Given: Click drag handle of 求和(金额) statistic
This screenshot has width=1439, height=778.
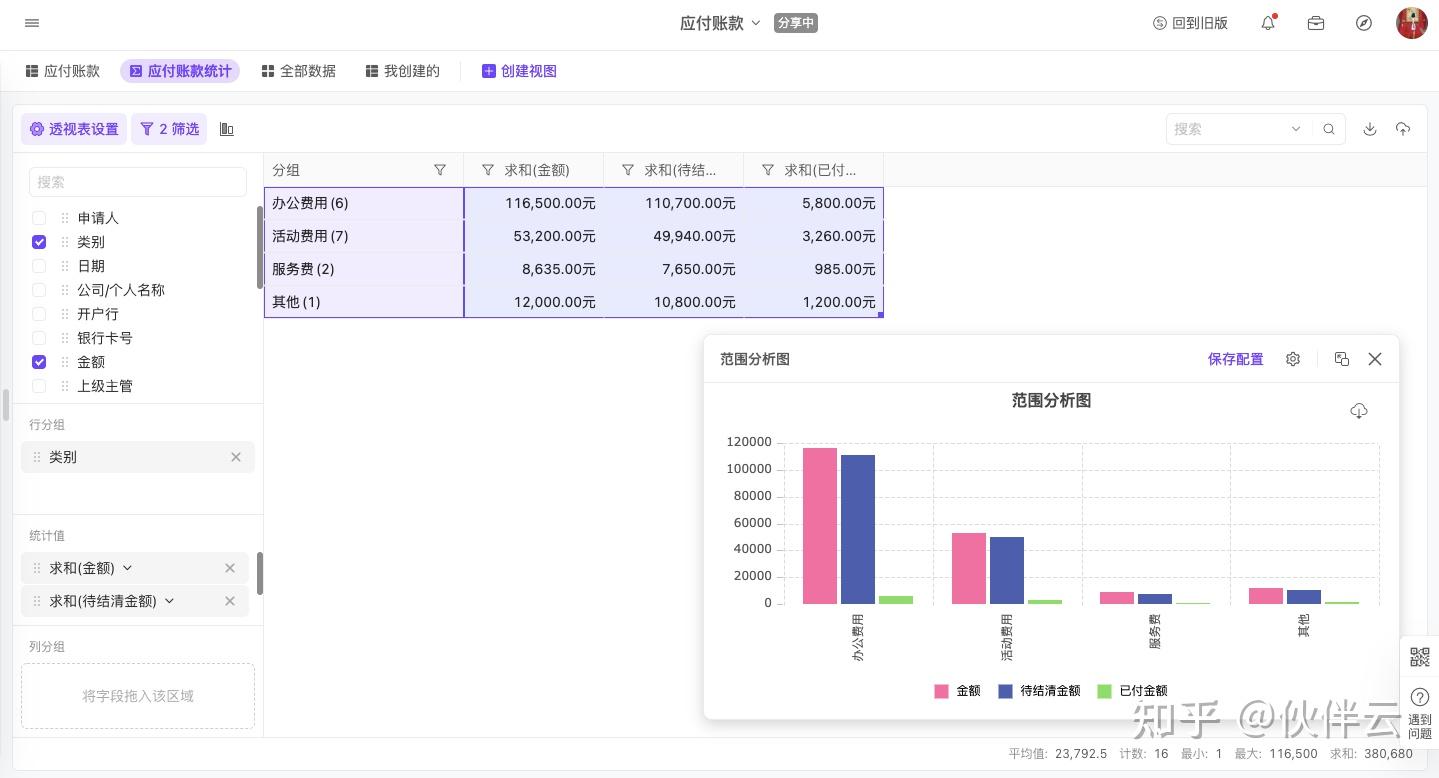Looking at the screenshot, I should (37, 568).
